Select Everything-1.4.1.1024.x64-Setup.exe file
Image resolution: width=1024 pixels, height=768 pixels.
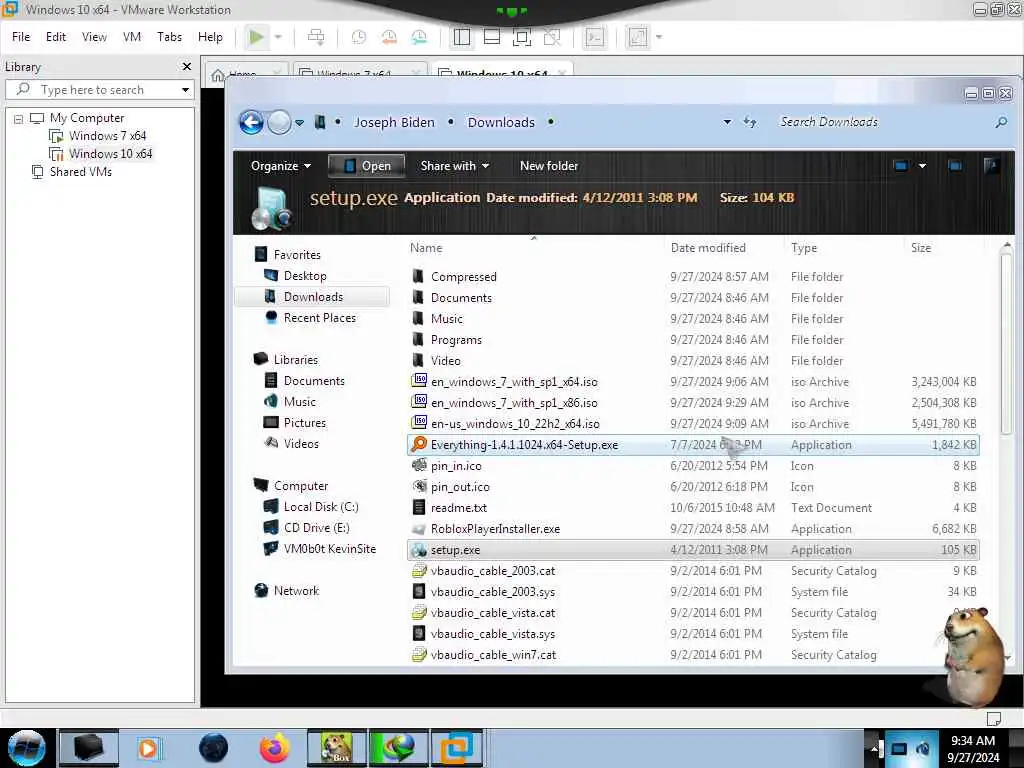(693, 445)
